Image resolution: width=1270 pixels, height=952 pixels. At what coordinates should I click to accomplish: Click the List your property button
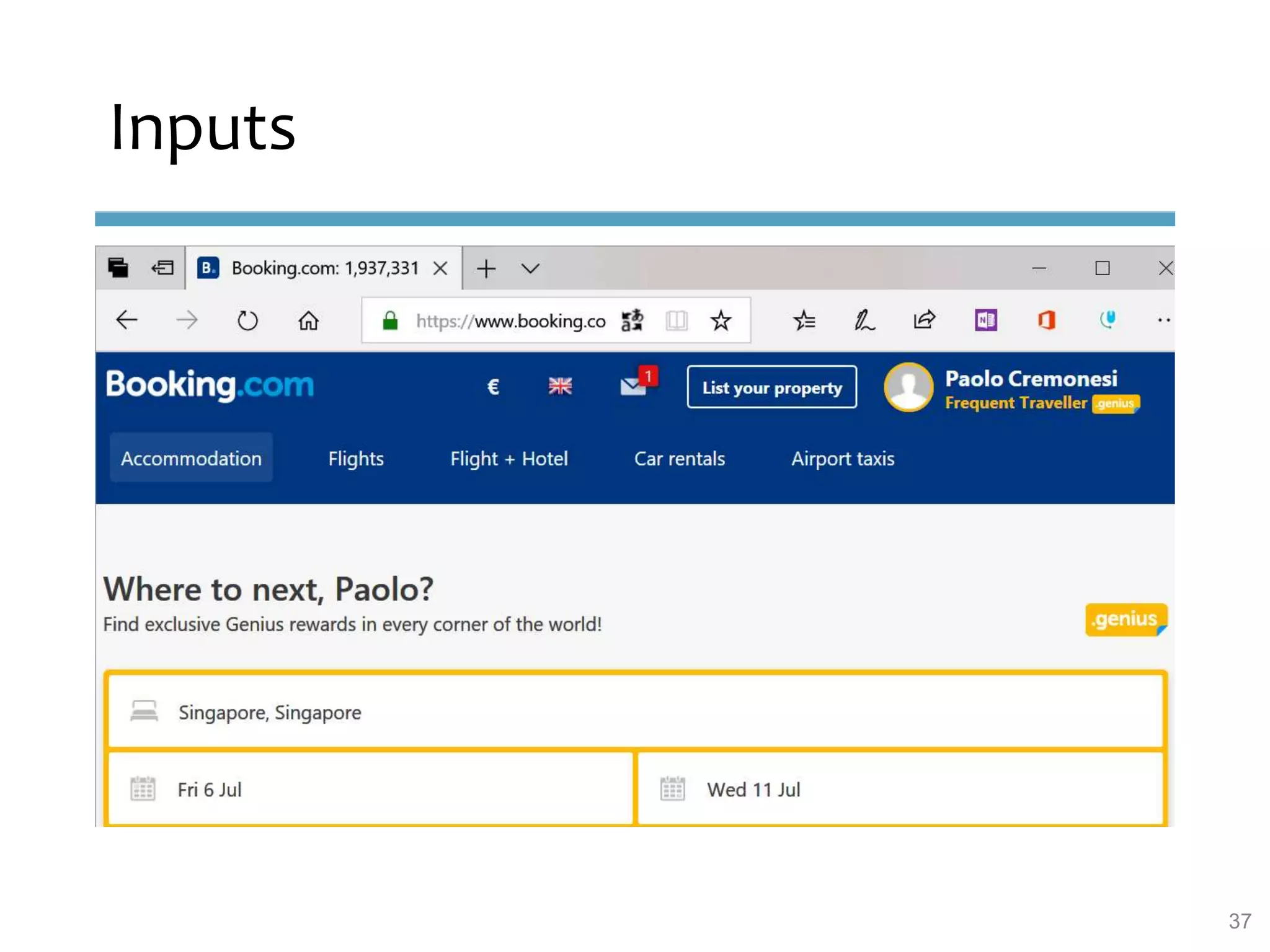coord(772,387)
